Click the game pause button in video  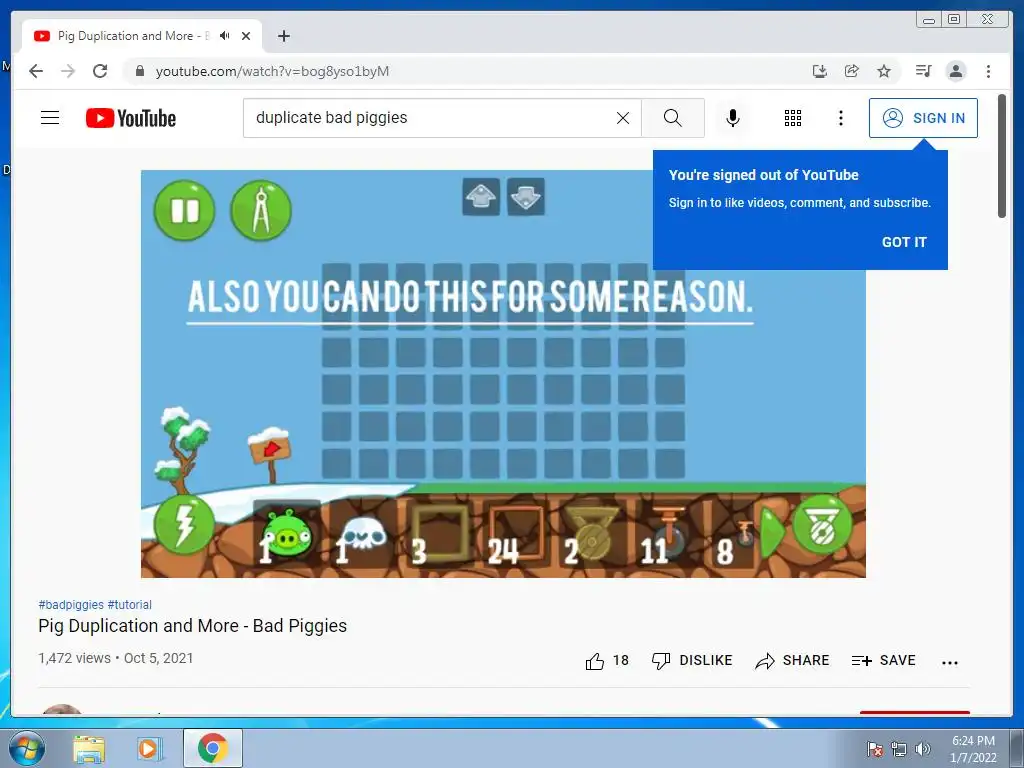point(184,210)
